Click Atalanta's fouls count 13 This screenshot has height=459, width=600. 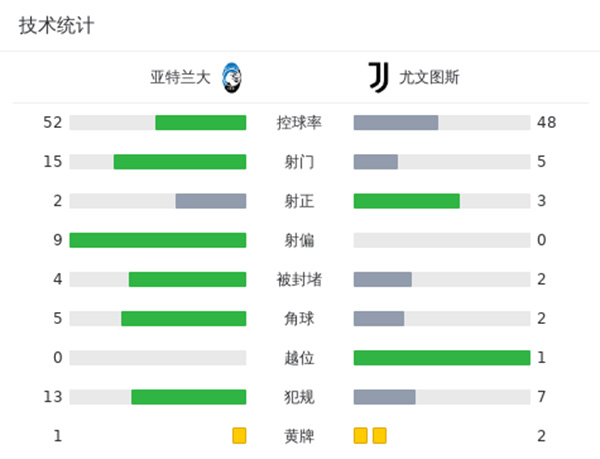coord(53,397)
